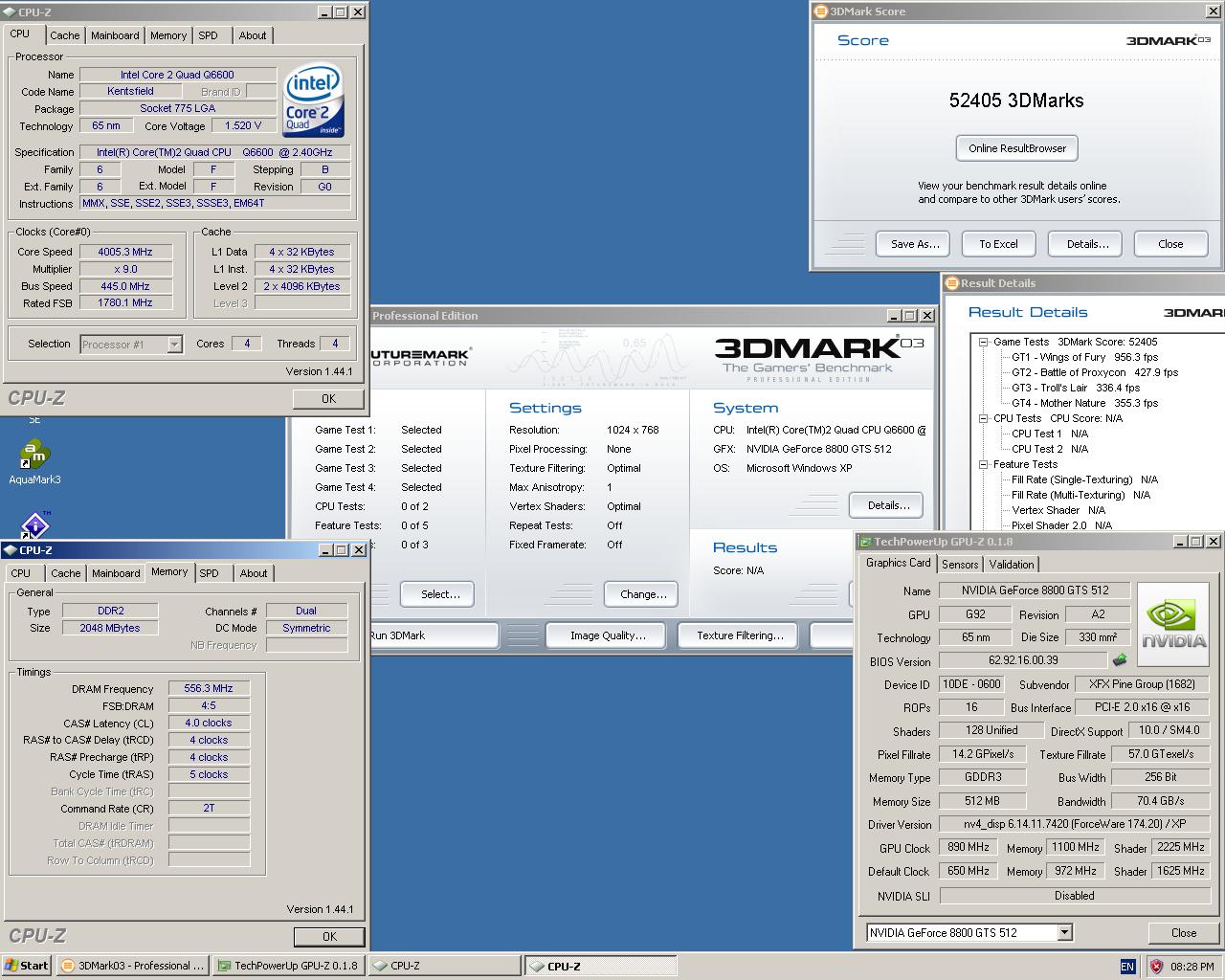Click OK in top CPU-Z window
1225x980 pixels.
click(328, 399)
